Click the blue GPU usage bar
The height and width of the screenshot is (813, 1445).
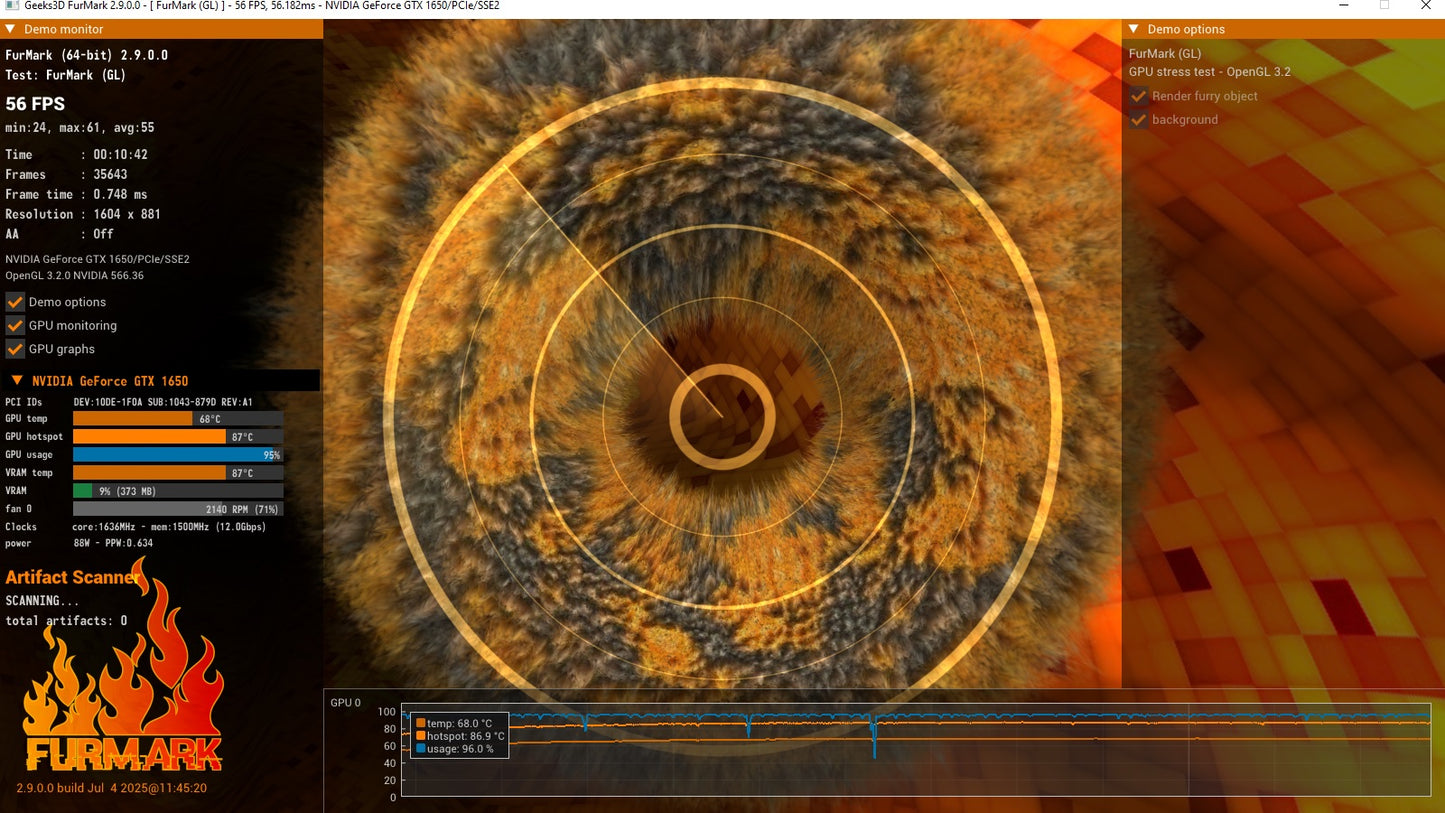177,455
